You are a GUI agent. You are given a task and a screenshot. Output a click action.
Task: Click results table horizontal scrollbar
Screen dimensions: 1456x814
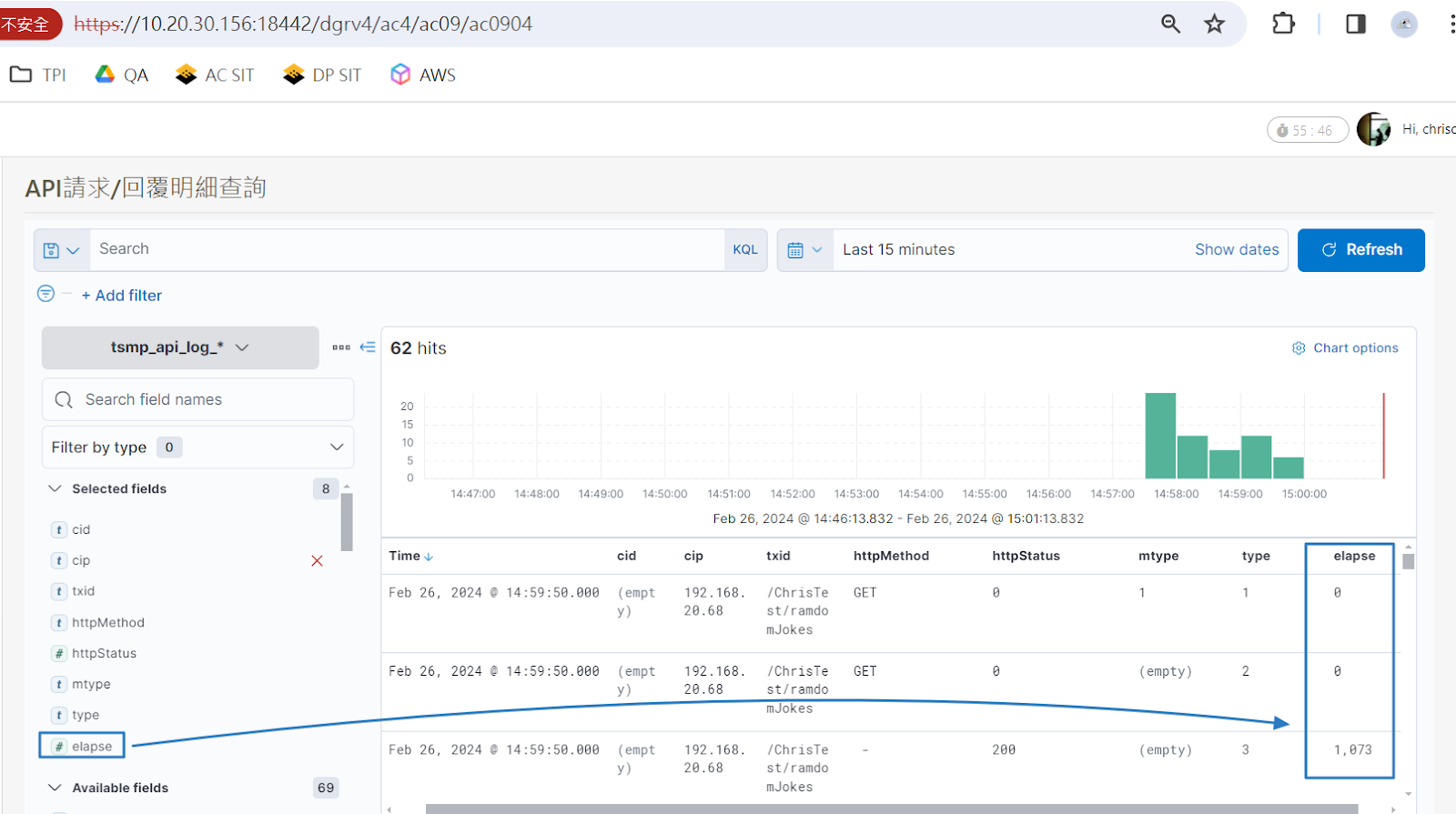click(x=892, y=809)
